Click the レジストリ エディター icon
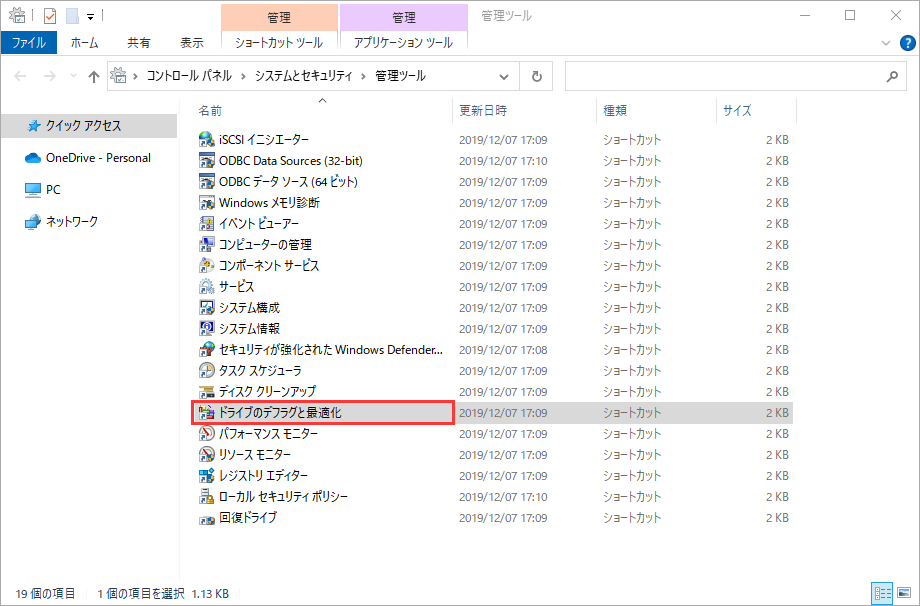The height and width of the screenshot is (606, 920). pyautogui.click(x=207, y=476)
